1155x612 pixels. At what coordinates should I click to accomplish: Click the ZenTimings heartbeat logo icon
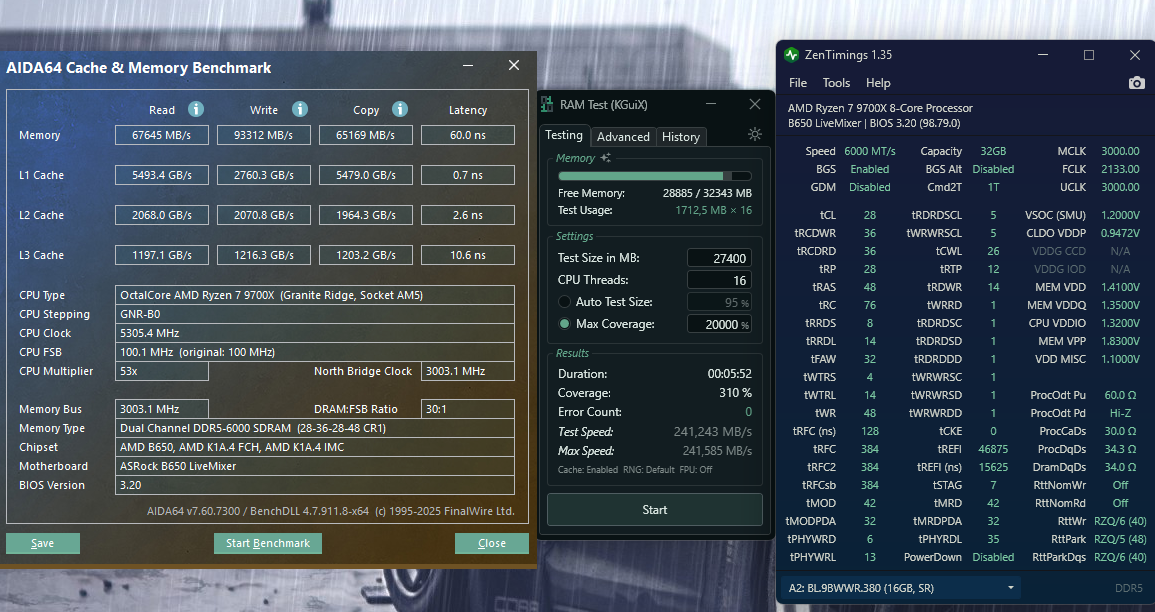792,54
